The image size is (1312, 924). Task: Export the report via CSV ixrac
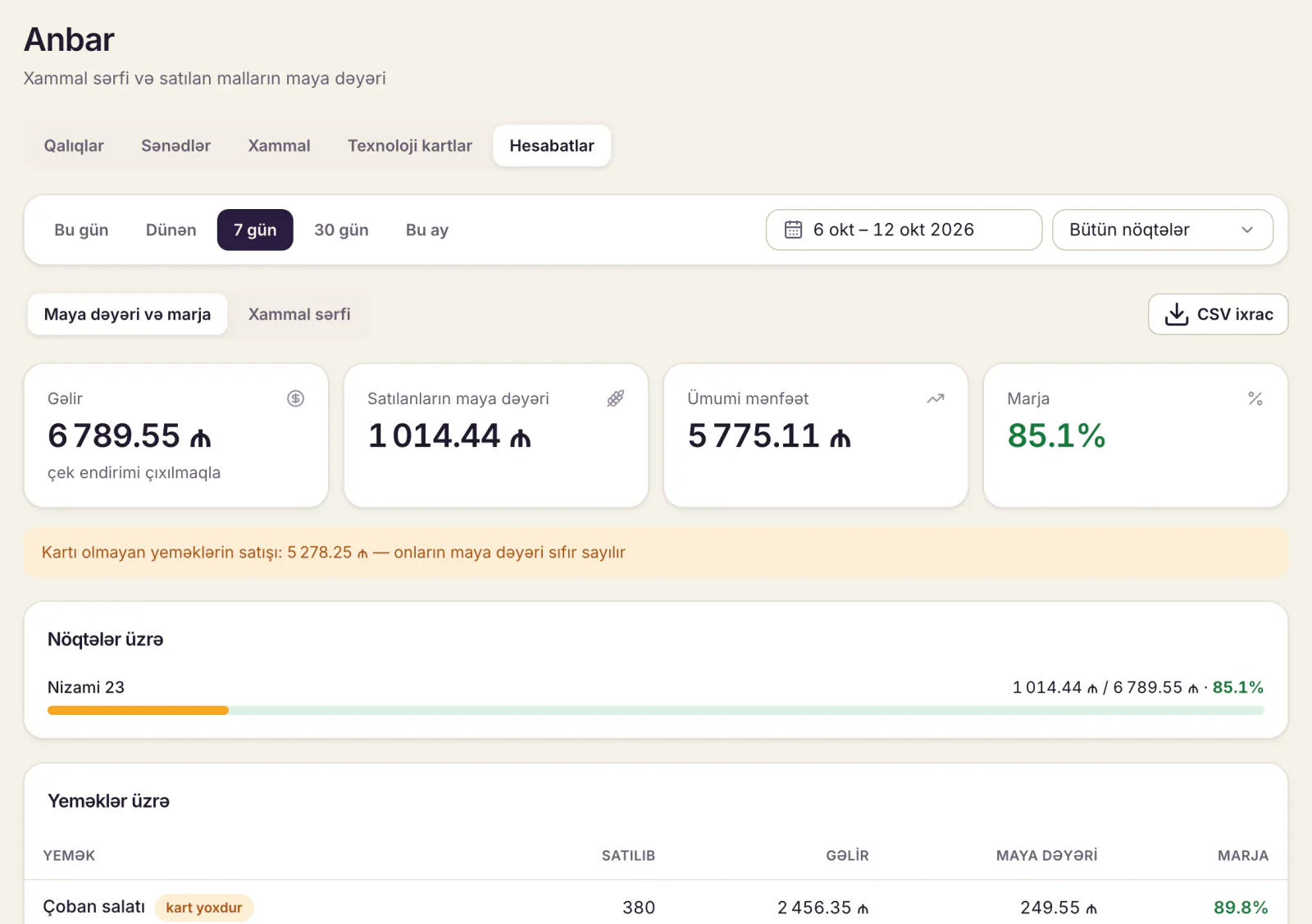1218,314
